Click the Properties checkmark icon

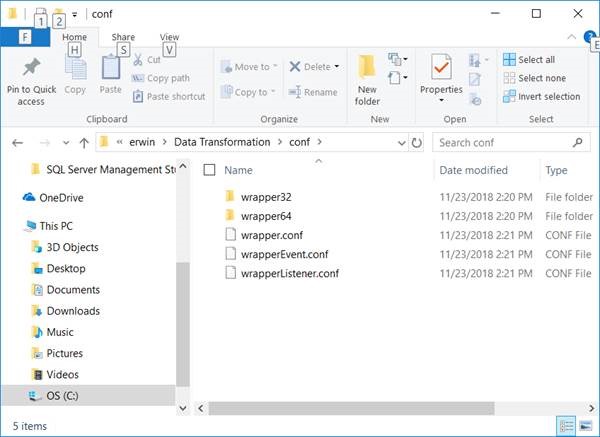(441, 67)
